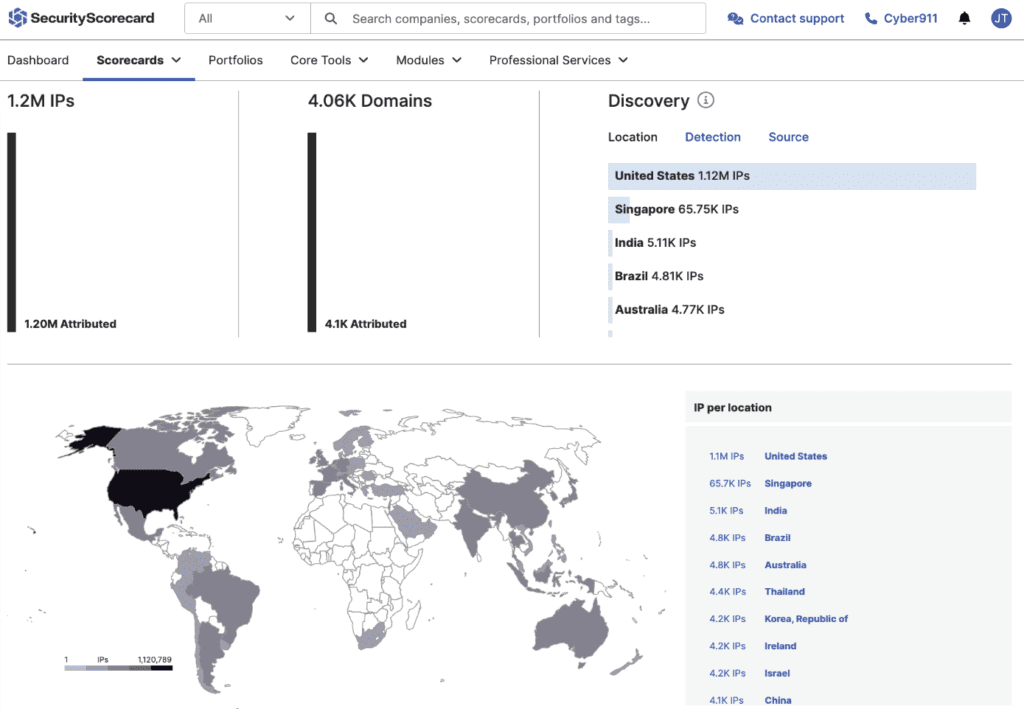Click the Contact support link

795,18
